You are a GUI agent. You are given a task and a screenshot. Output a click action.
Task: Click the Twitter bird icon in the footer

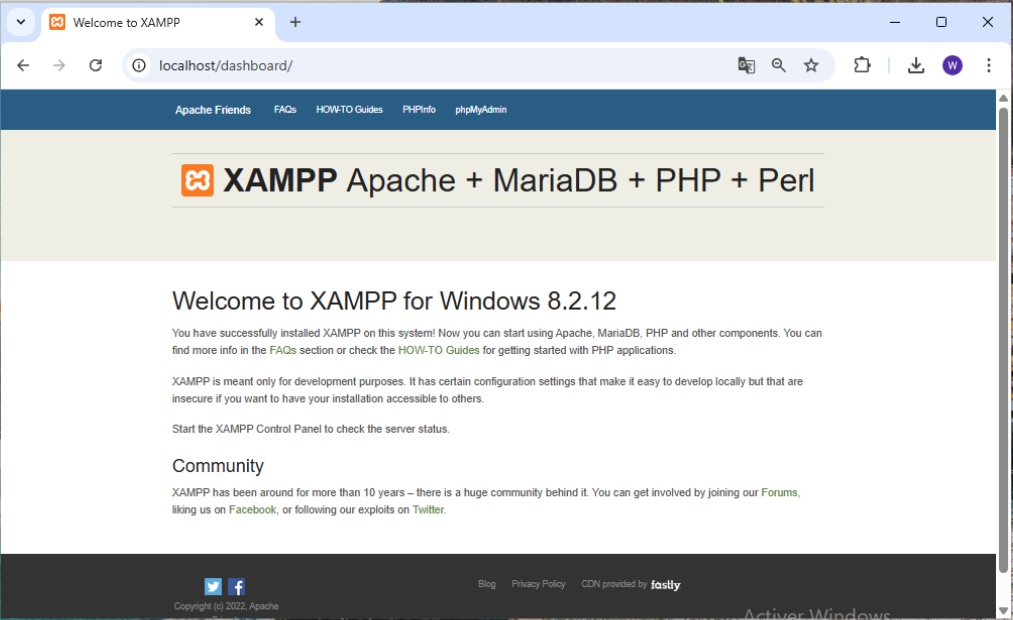(x=212, y=586)
